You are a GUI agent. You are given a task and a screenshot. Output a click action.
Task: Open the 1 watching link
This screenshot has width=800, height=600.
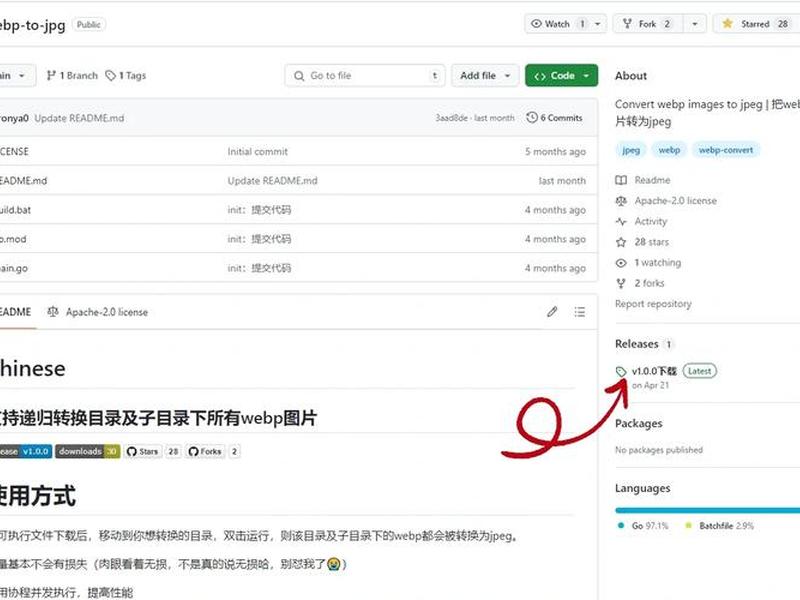pos(658,263)
